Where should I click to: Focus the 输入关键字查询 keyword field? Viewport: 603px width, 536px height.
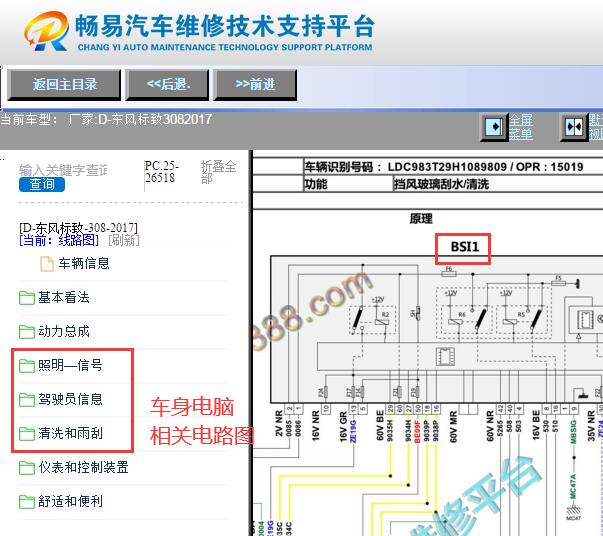(x=63, y=170)
